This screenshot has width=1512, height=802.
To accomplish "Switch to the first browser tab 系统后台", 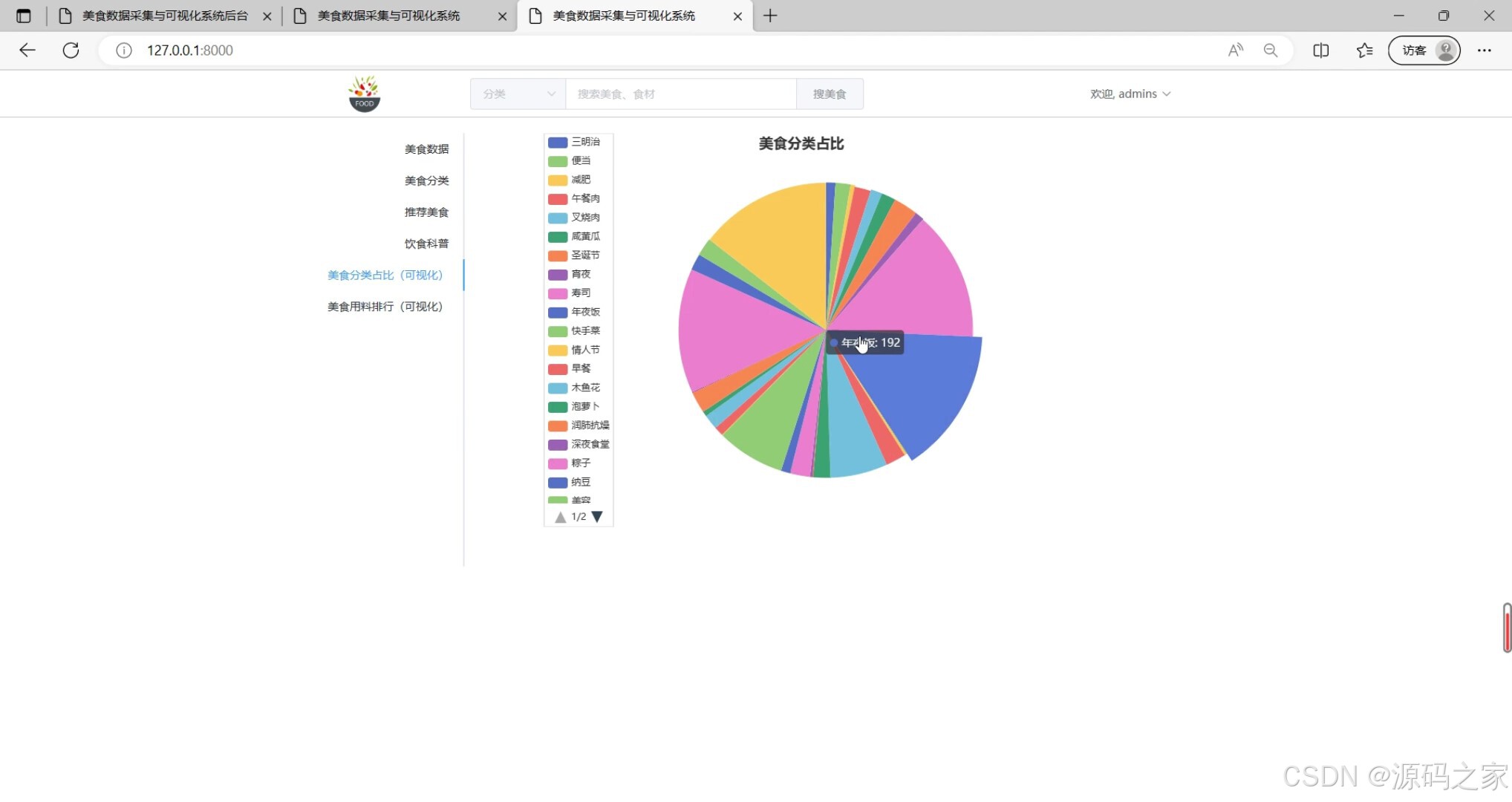I will coord(164,16).
